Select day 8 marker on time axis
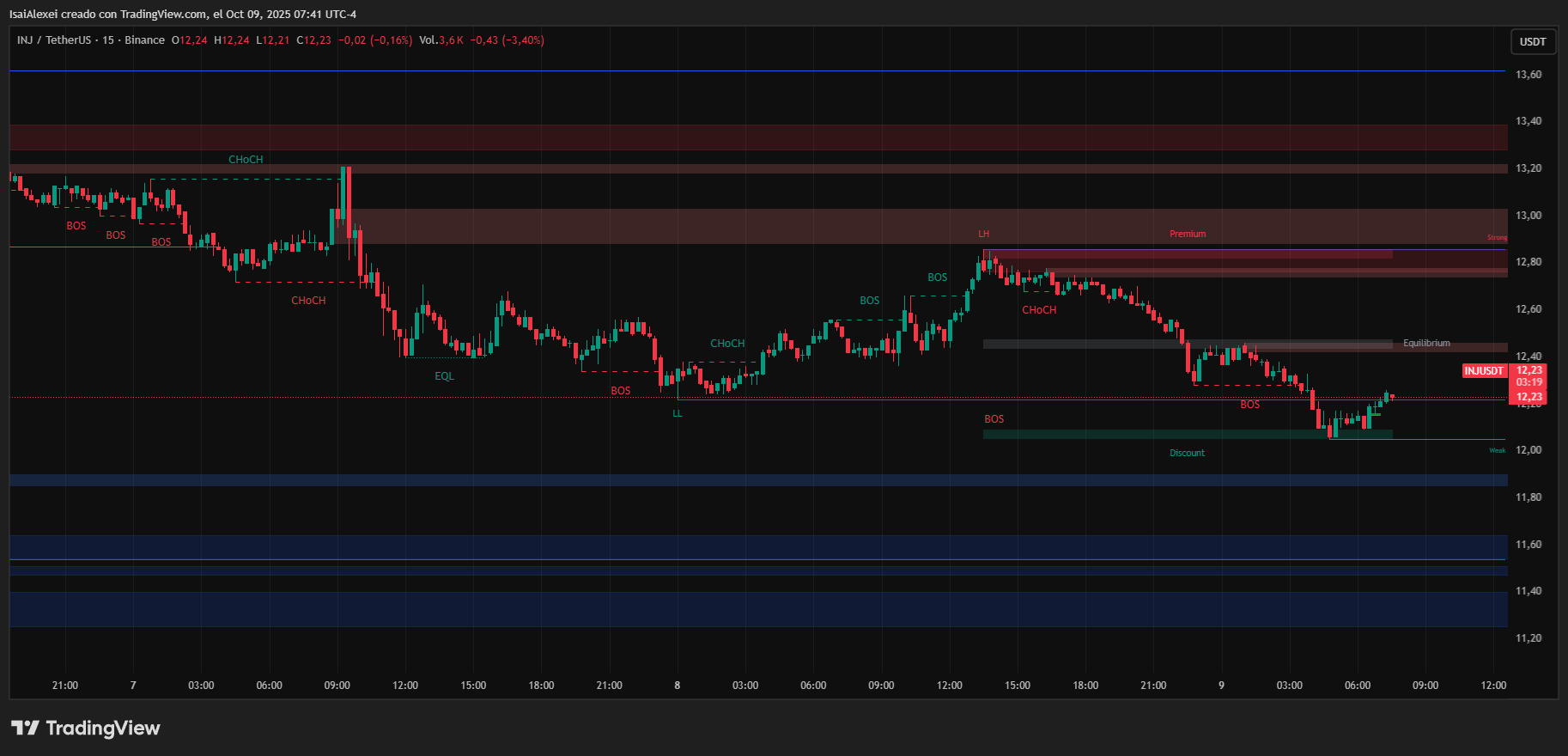 tap(678, 686)
